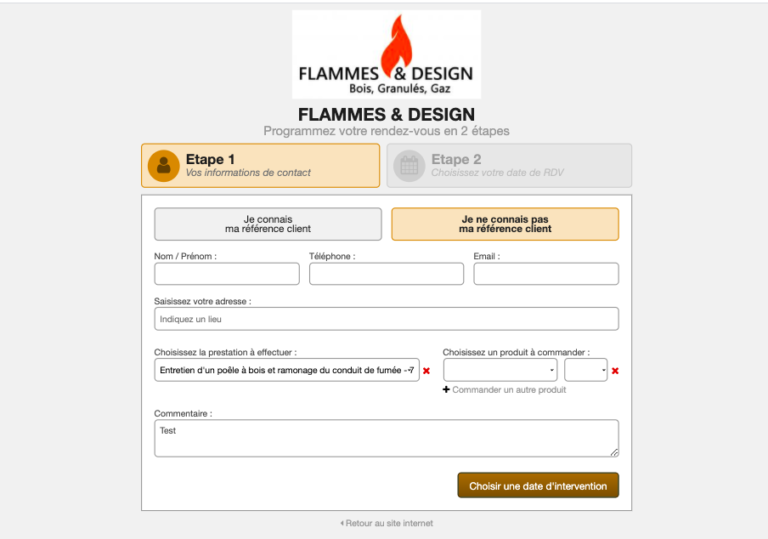Open the produit à commander dropdown

500,370
